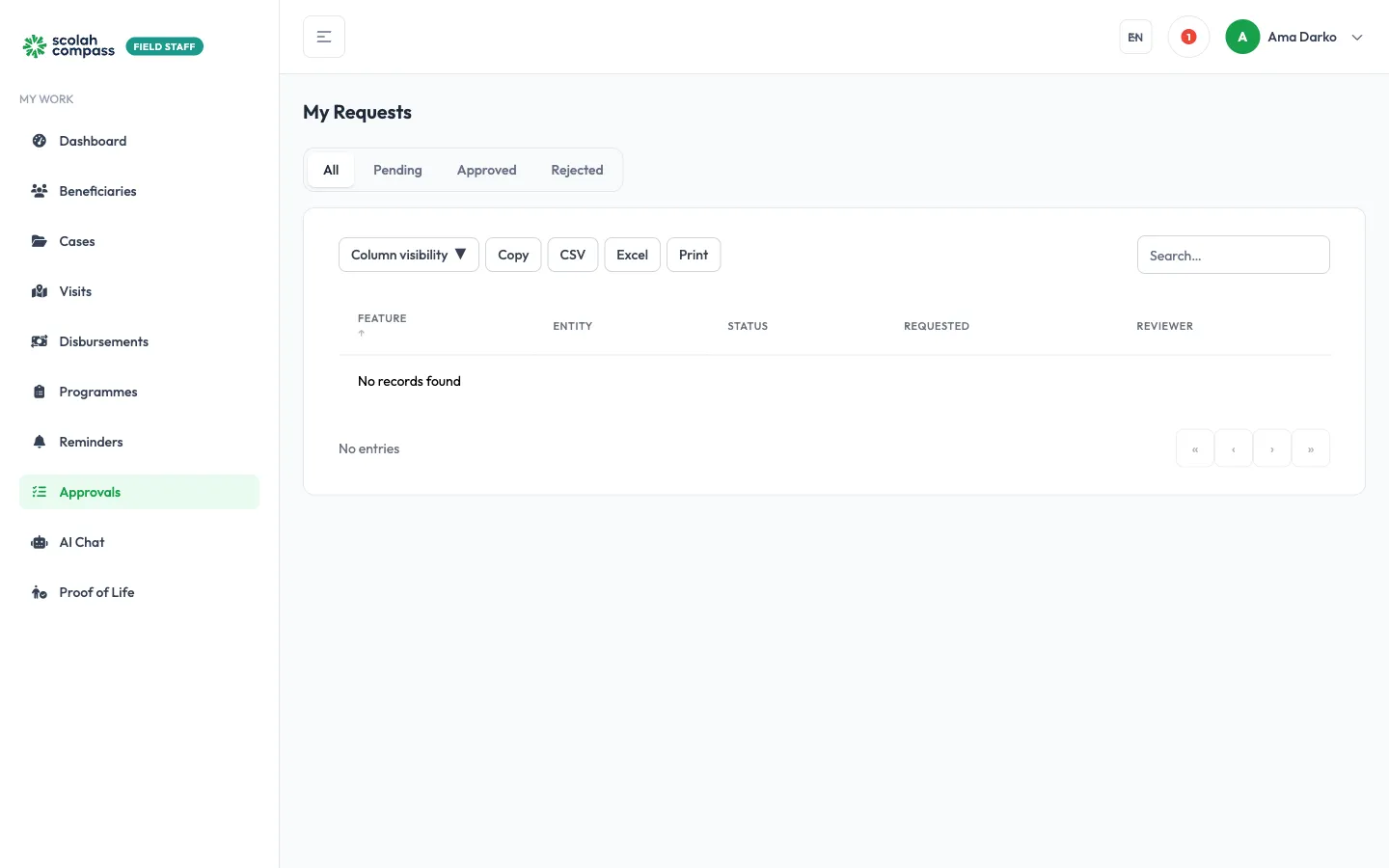Screen dimensions: 1389x868
Task: Go to first page of pagination
Action: pyautogui.click(x=1195, y=448)
